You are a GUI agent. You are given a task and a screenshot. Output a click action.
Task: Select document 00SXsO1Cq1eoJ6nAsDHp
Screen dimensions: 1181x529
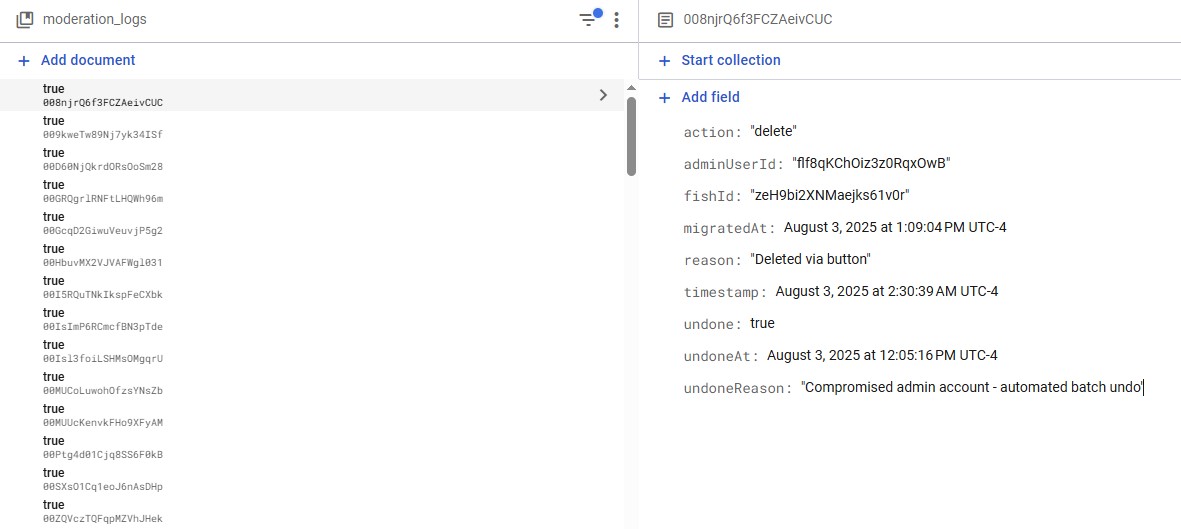313,479
